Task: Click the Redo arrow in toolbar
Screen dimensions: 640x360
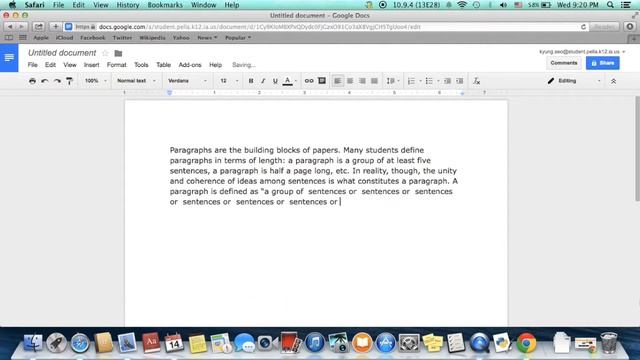Action: 57,81
